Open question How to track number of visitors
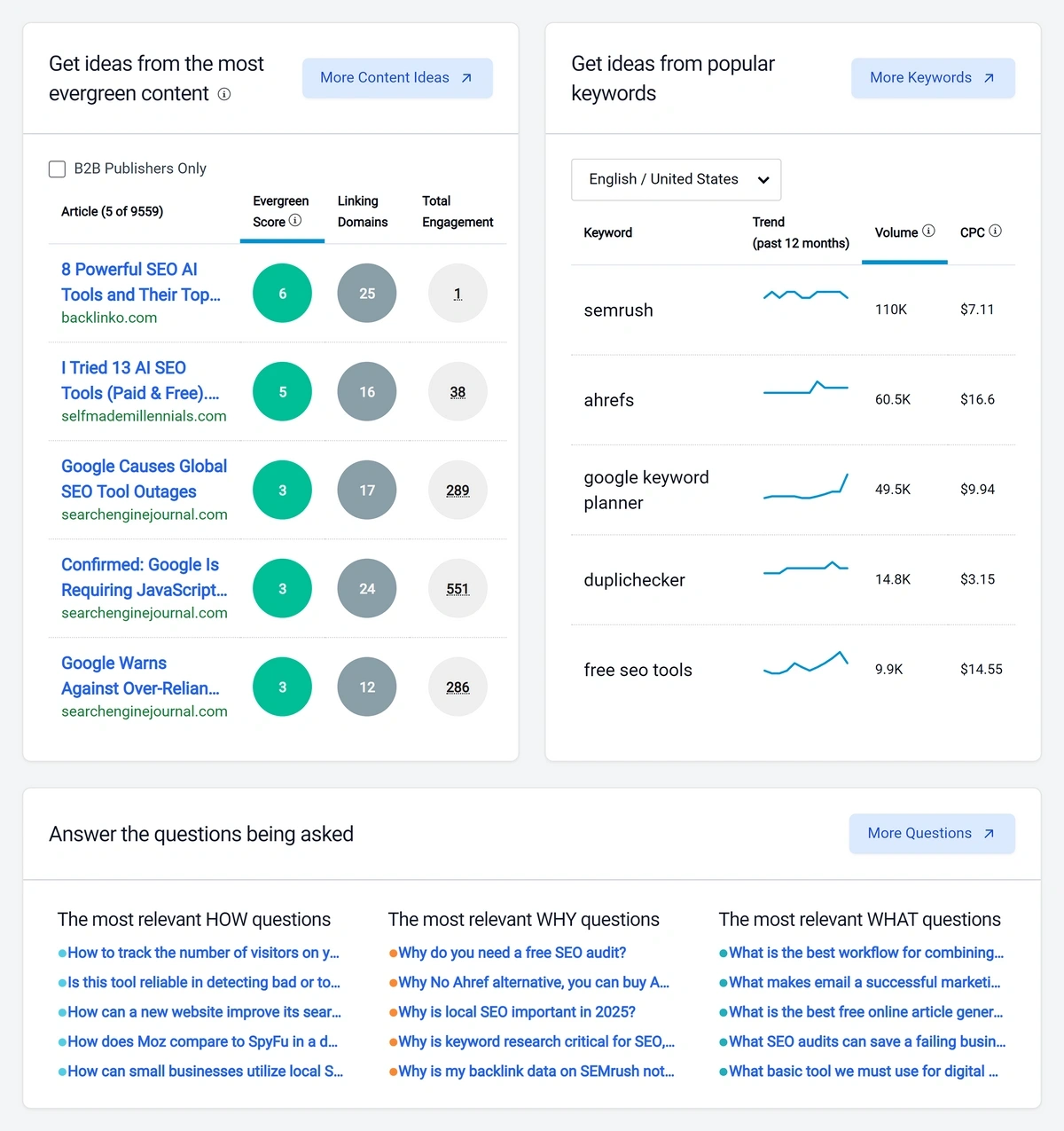This screenshot has height=1131, width=1064. pyautogui.click(x=203, y=953)
